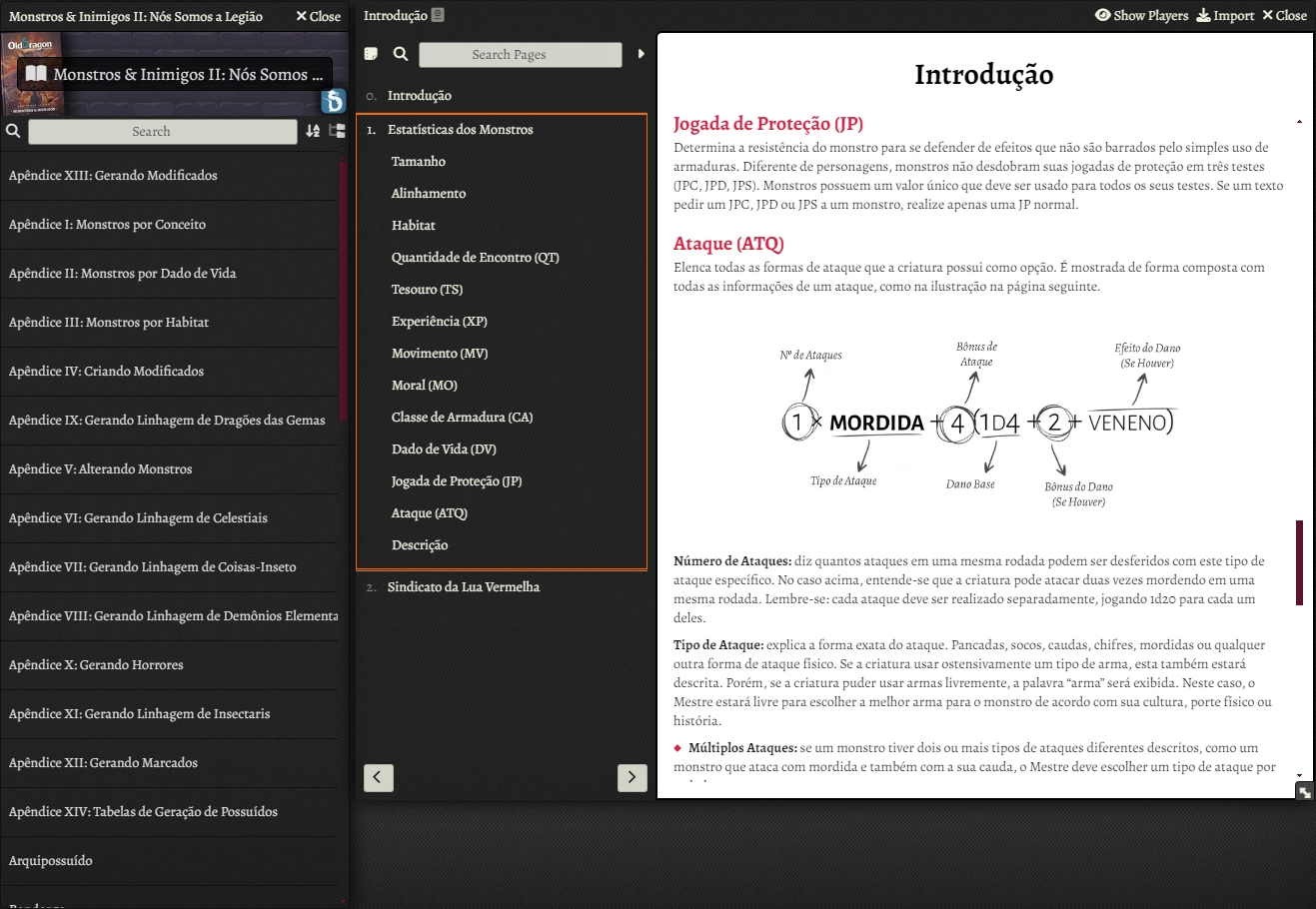Click the document ID icon beside Introdução title

439,15
